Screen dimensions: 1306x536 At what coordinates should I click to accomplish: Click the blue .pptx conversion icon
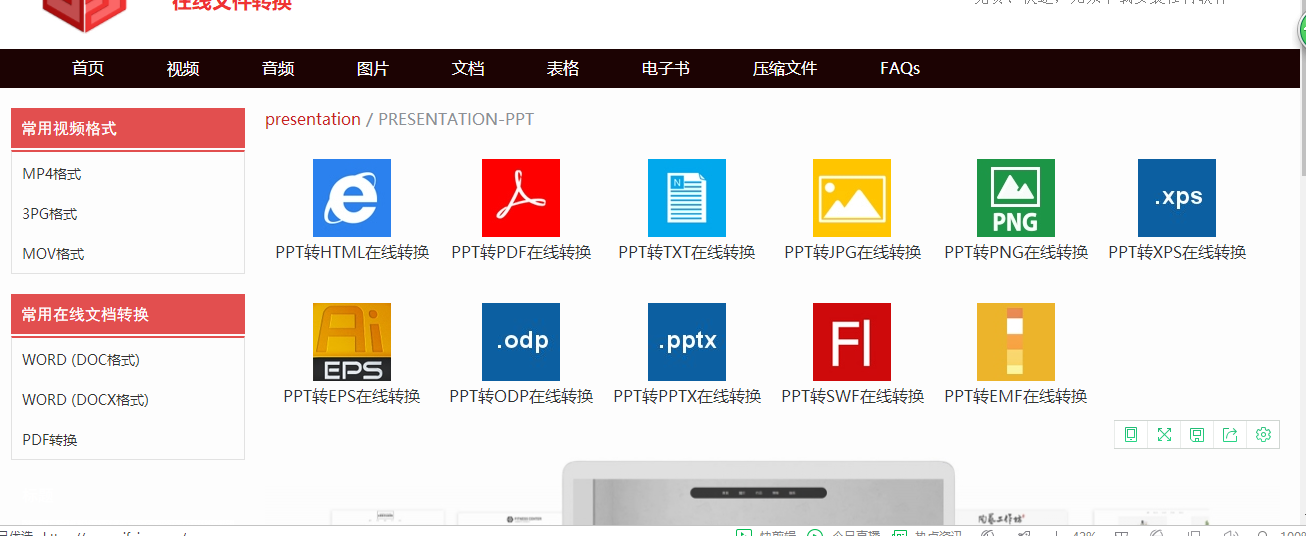pos(687,342)
